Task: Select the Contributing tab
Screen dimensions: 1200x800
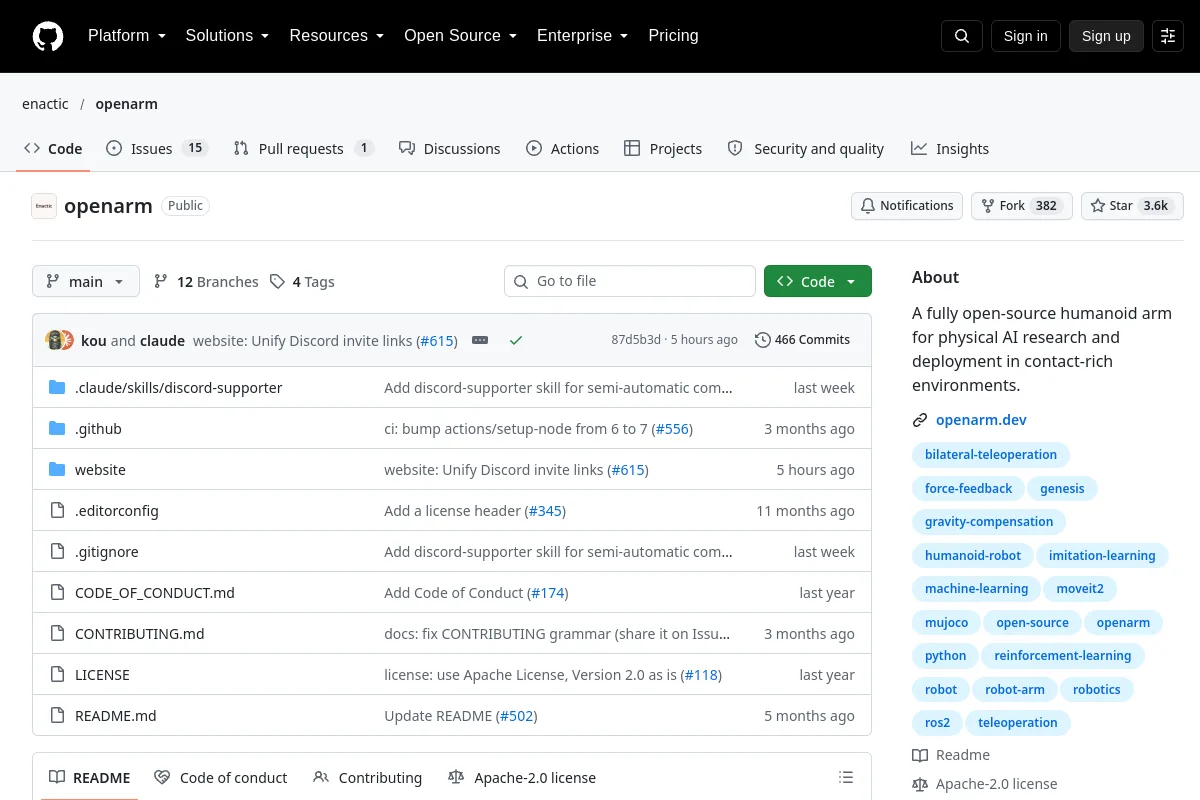Action: pos(367,778)
